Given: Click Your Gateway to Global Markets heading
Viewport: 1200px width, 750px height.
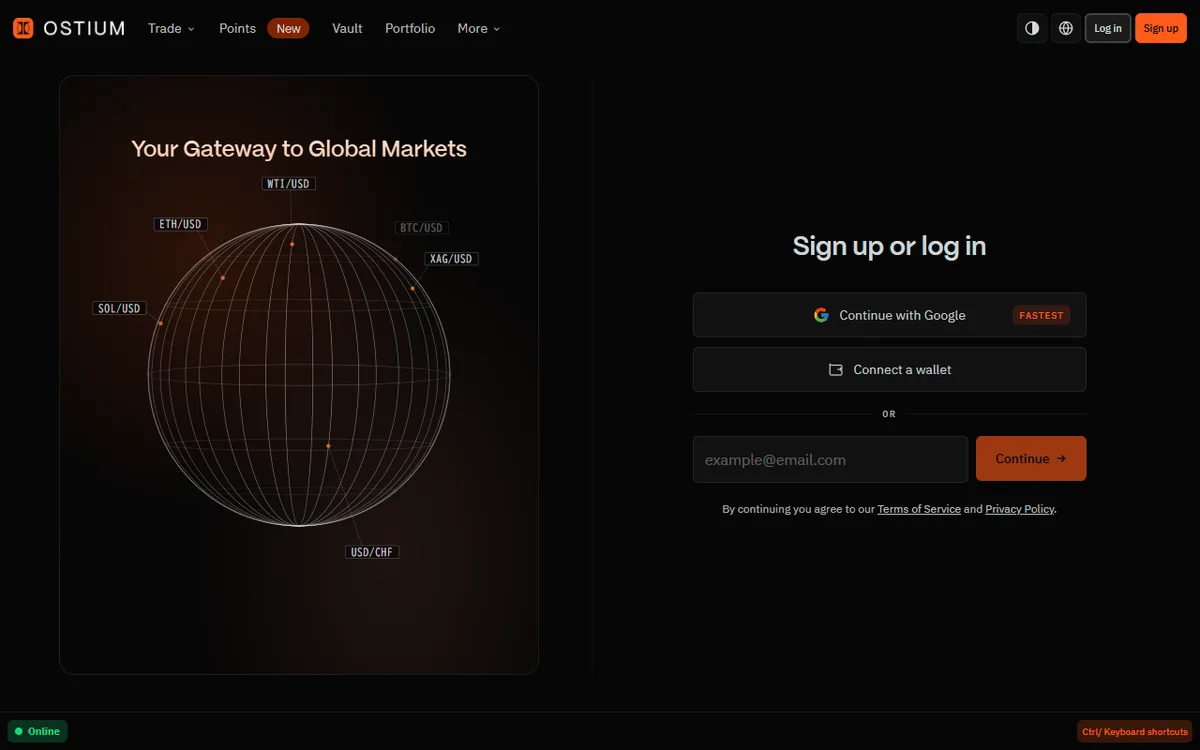Looking at the screenshot, I should click(x=299, y=149).
